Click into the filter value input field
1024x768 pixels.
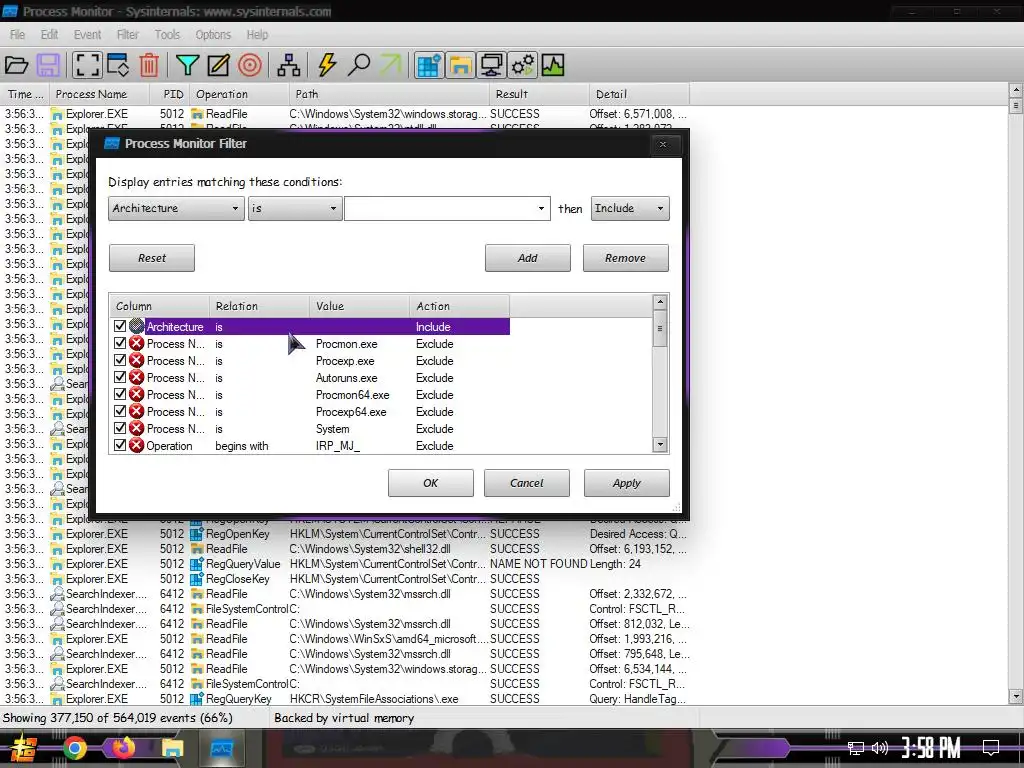[440, 208]
